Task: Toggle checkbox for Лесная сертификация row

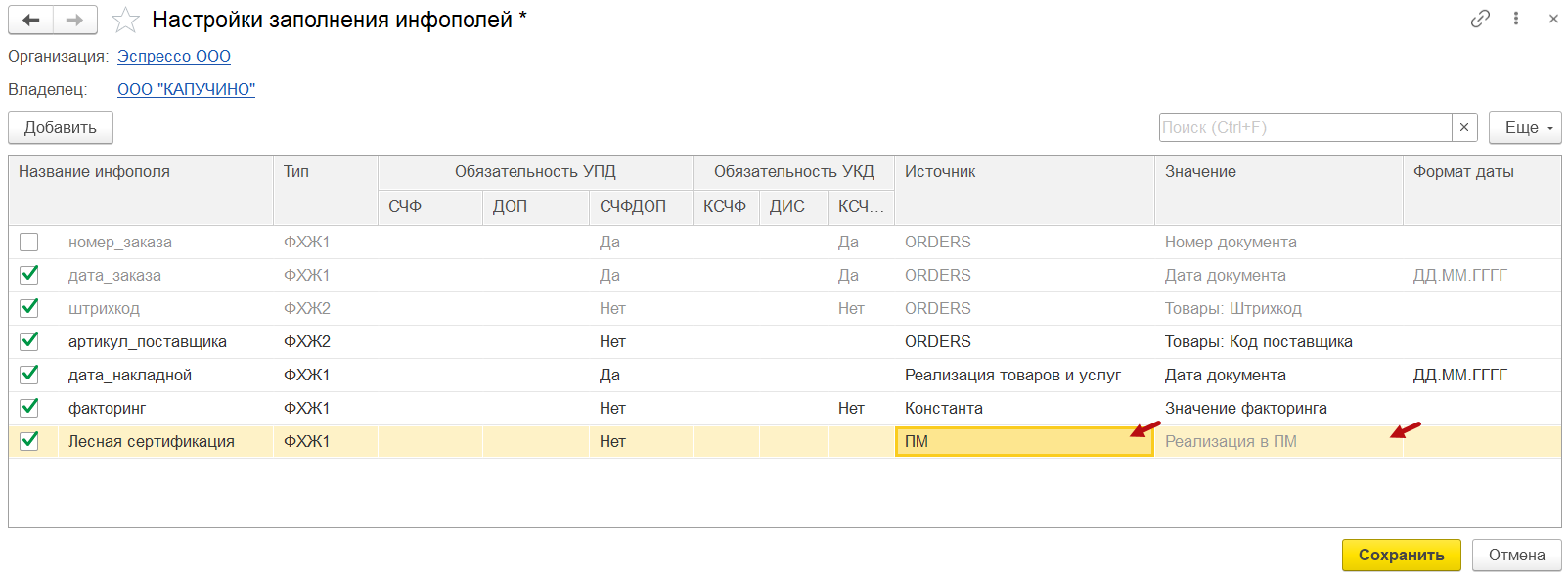Action: (x=29, y=441)
